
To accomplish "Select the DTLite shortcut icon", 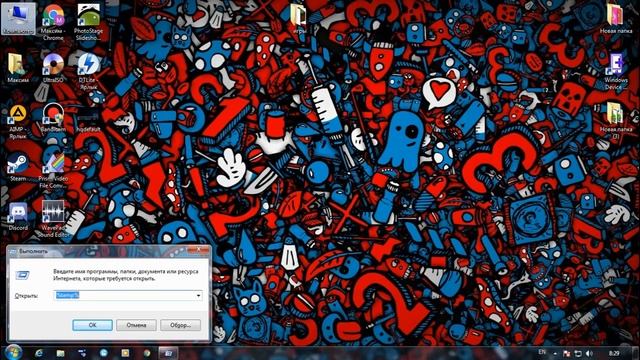I will pyautogui.click(x=88, y=71).
